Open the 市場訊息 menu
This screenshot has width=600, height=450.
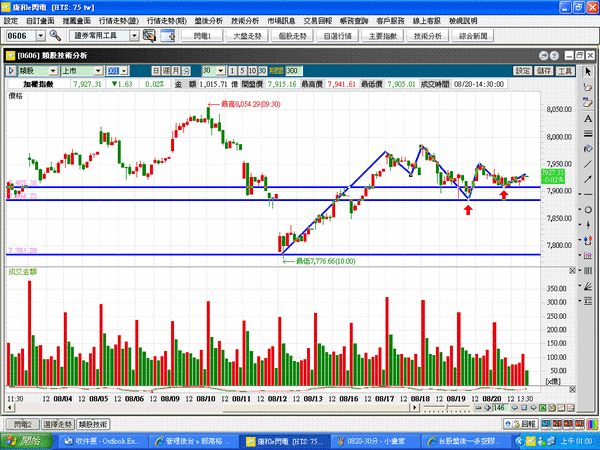click(x=281, y=21)
